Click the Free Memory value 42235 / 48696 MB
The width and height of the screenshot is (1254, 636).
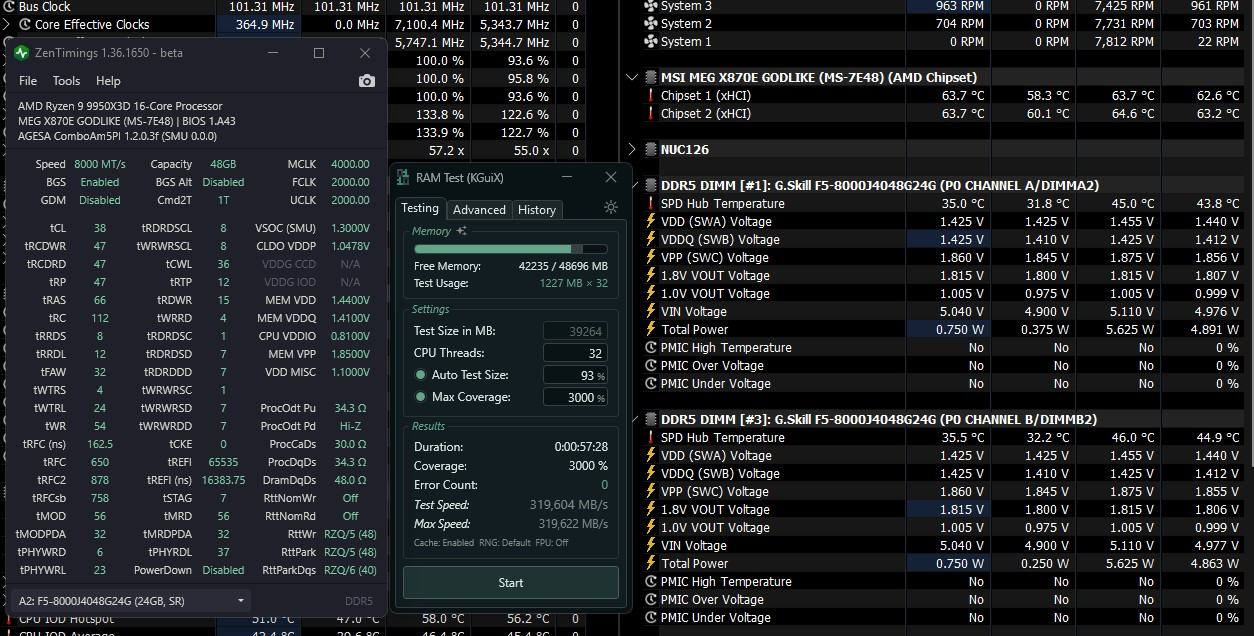click(x=563, y=266)
